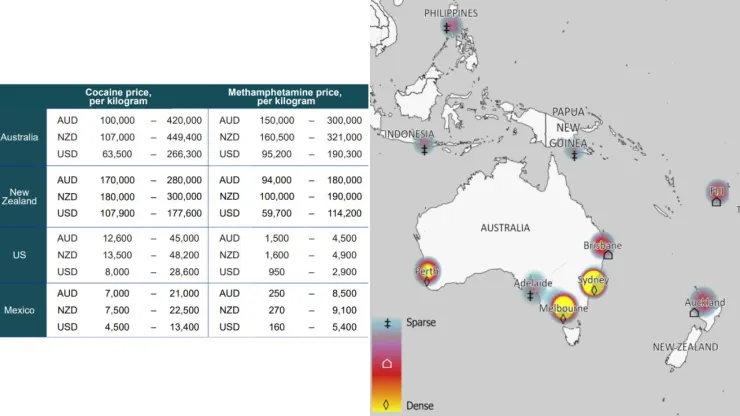Select the Sydney dense diamond marker
This screenshot has width=740, height=416.
coord(594,290)
